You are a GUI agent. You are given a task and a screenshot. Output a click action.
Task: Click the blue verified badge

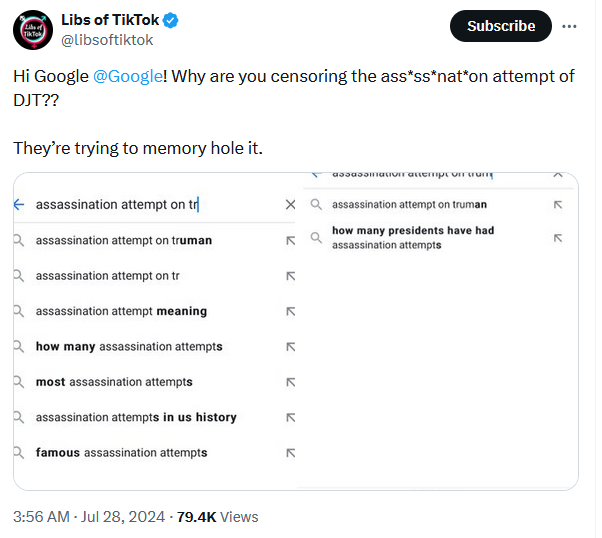170,20
